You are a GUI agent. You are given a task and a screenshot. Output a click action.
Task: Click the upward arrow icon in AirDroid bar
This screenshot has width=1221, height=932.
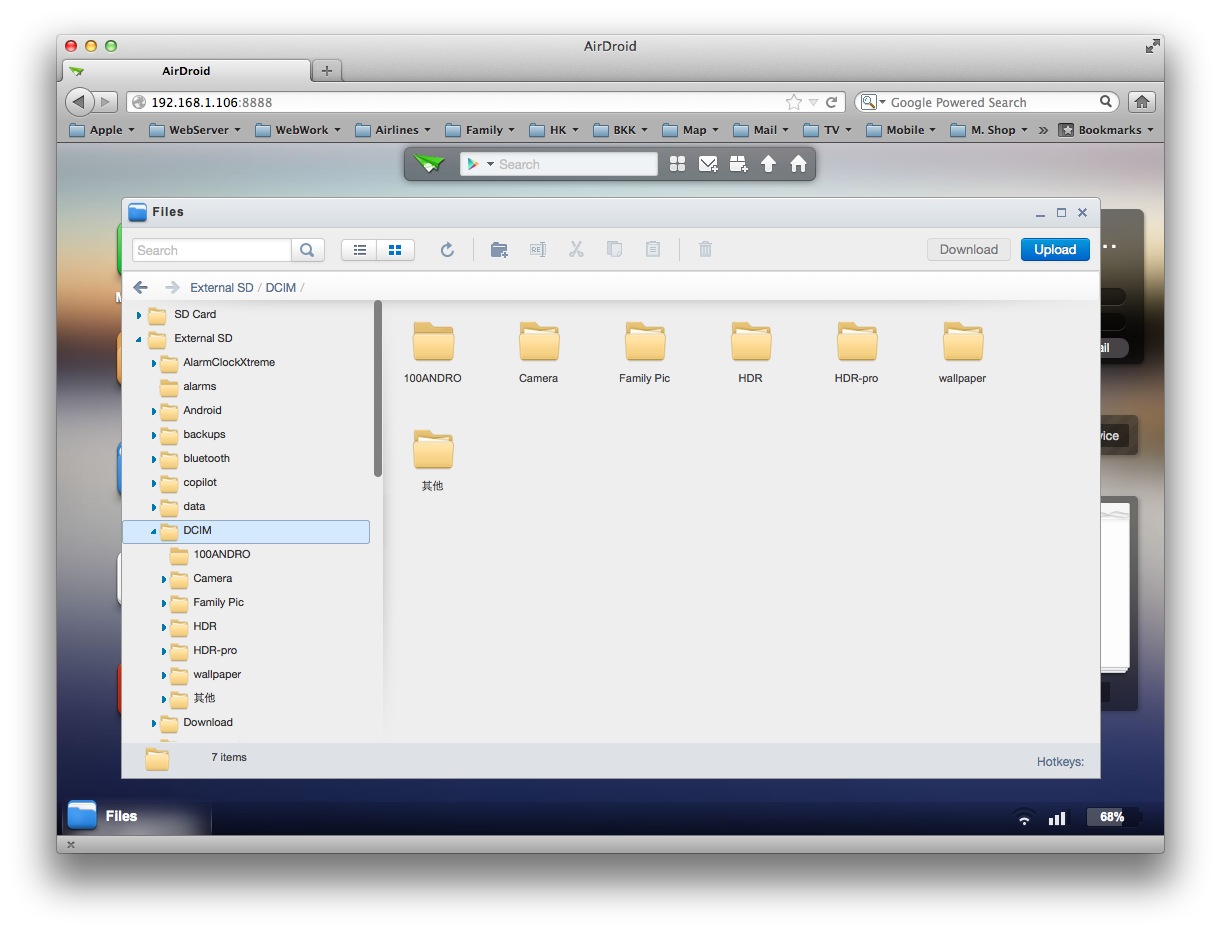768,164
